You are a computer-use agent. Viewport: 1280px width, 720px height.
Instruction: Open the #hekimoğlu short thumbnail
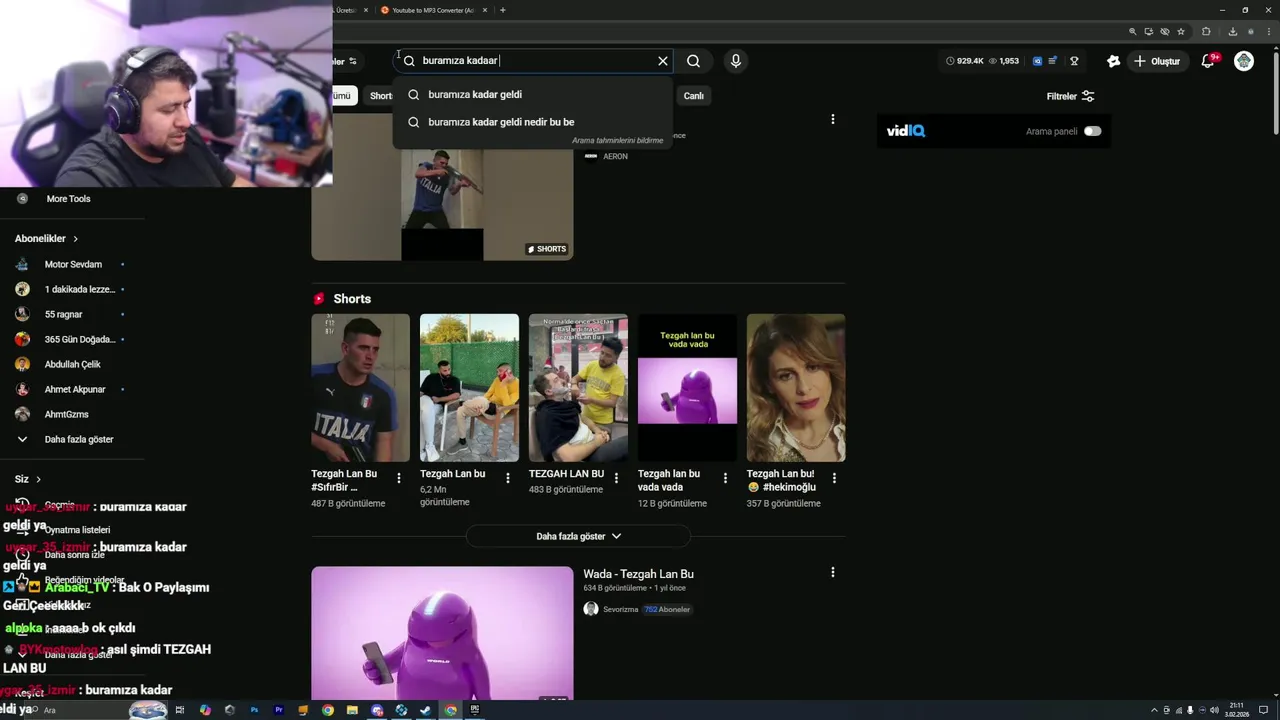(796, 388)
